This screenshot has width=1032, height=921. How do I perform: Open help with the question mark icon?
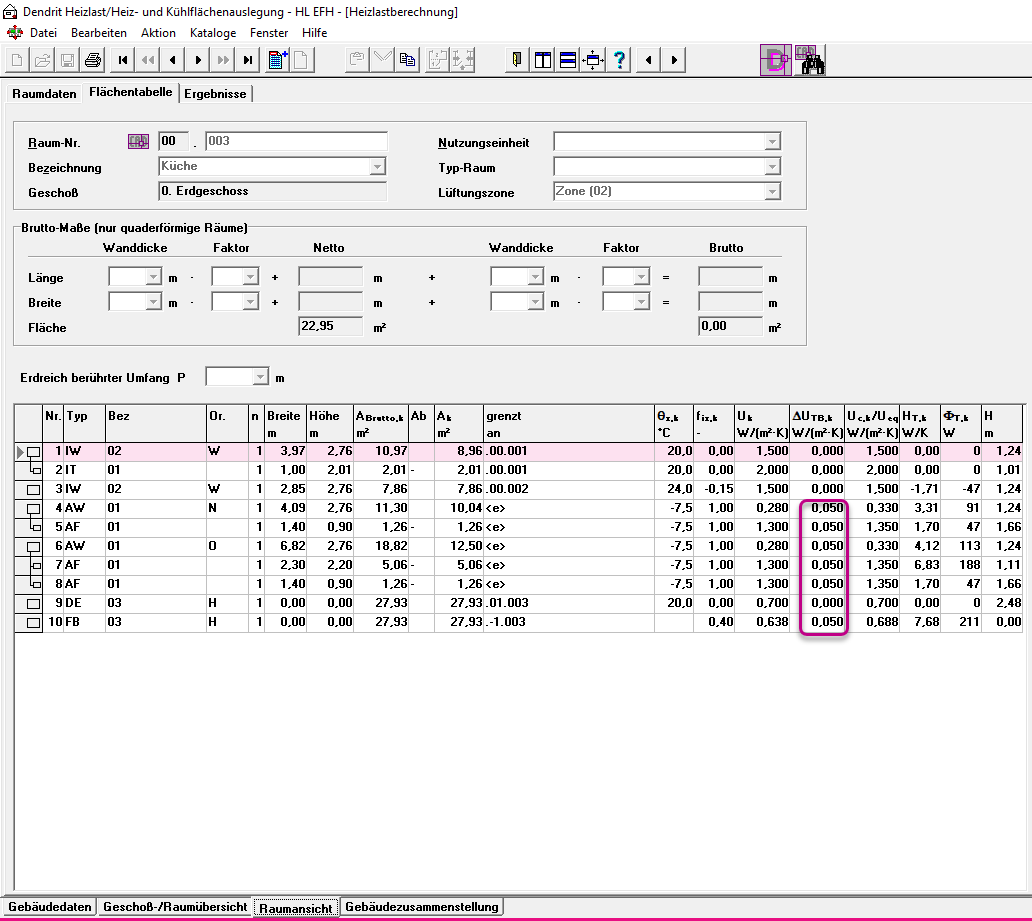point(619,61)
